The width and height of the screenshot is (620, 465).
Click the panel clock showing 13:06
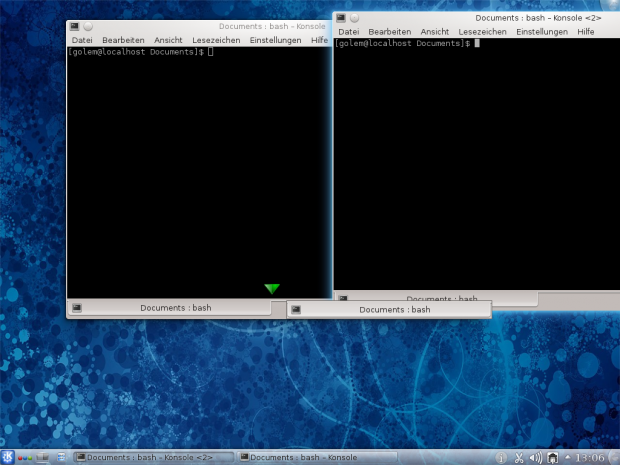590,458
